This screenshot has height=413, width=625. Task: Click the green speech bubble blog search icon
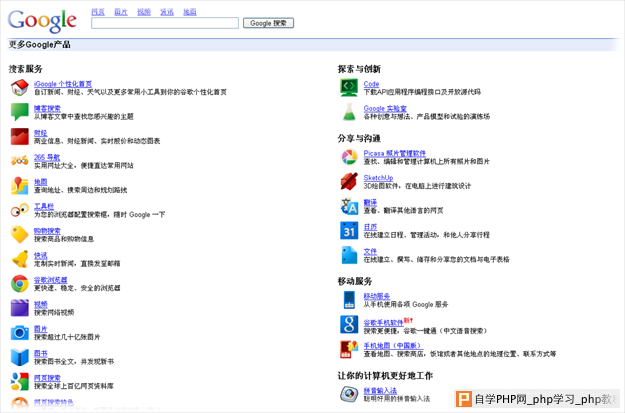click(20, 112)
